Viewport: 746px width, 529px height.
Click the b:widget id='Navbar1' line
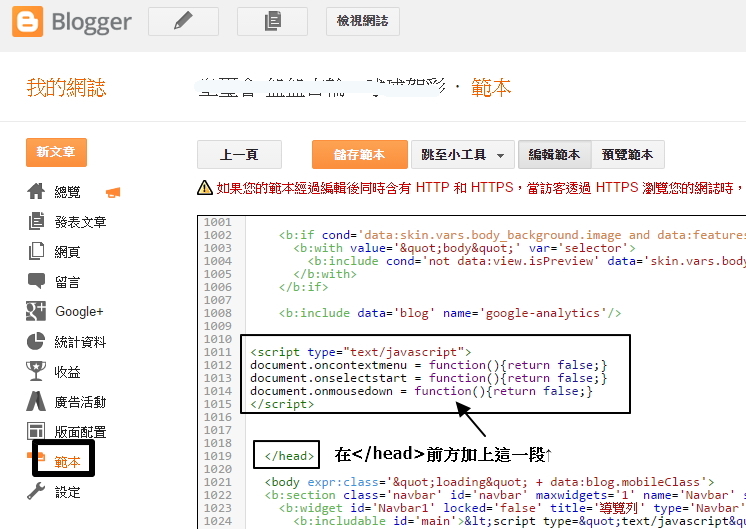point(512,508)
